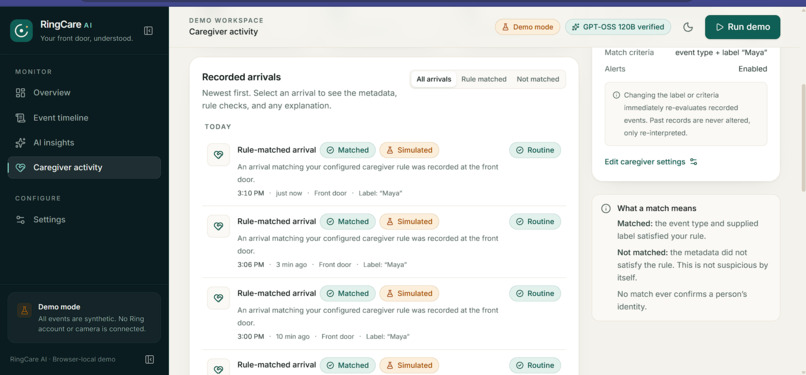806x375 pixels.
Task: Select Caregiver activity in sidebar
Action: (84, 167)
